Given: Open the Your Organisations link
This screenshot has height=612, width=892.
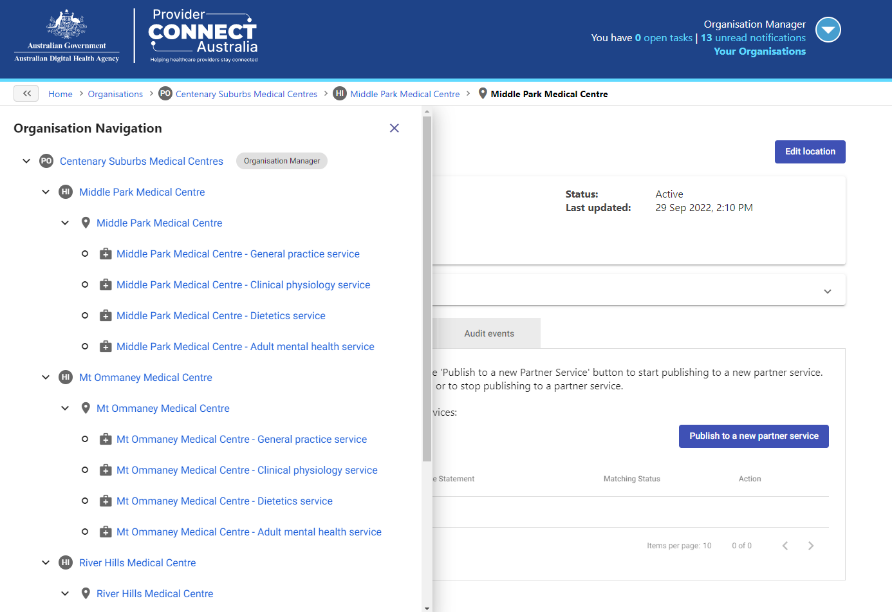Looking at the screenshot, I should point(760,51).
